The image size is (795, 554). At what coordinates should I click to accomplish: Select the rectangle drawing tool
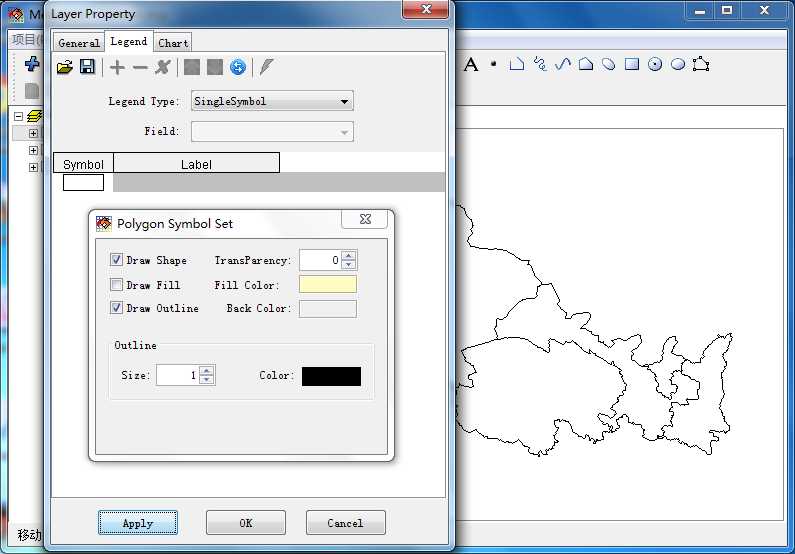(x=632, y=64)
